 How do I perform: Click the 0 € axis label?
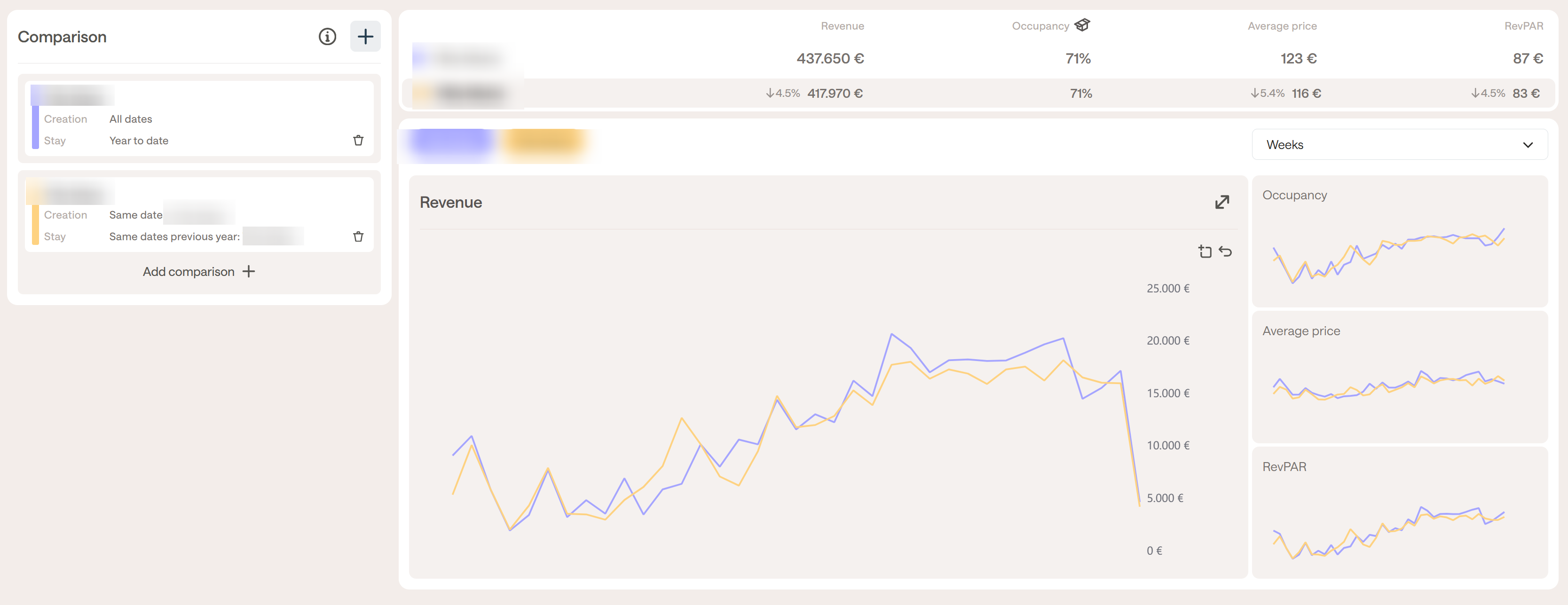tap(1154, 551)
